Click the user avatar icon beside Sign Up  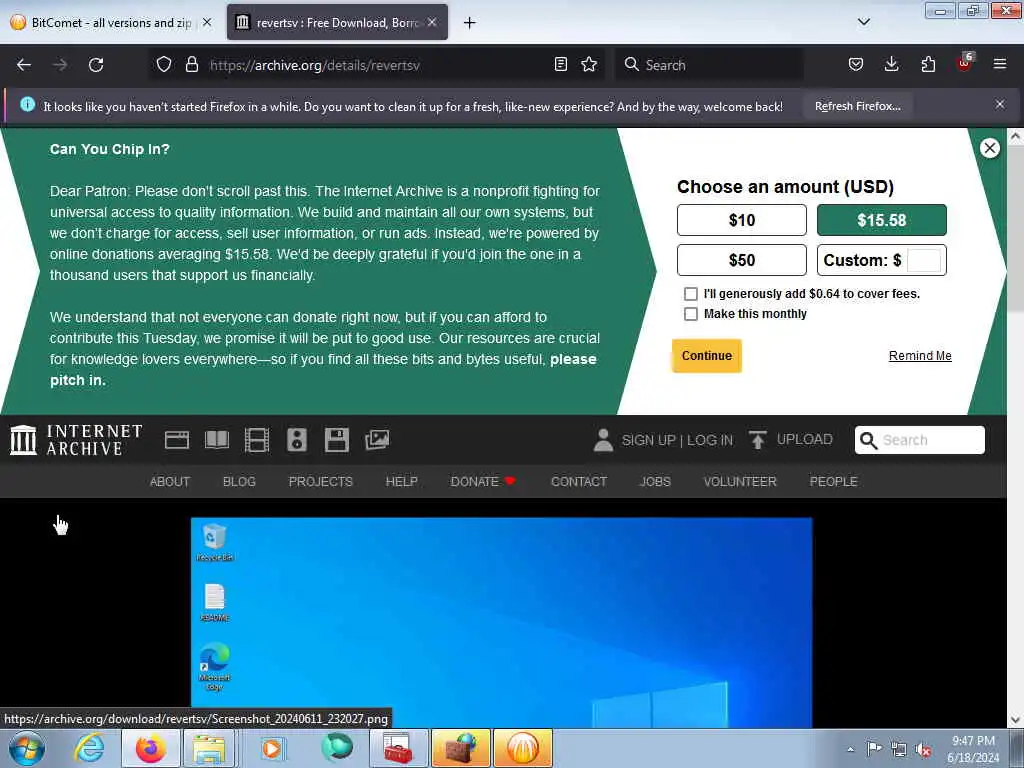pos(603,440)
